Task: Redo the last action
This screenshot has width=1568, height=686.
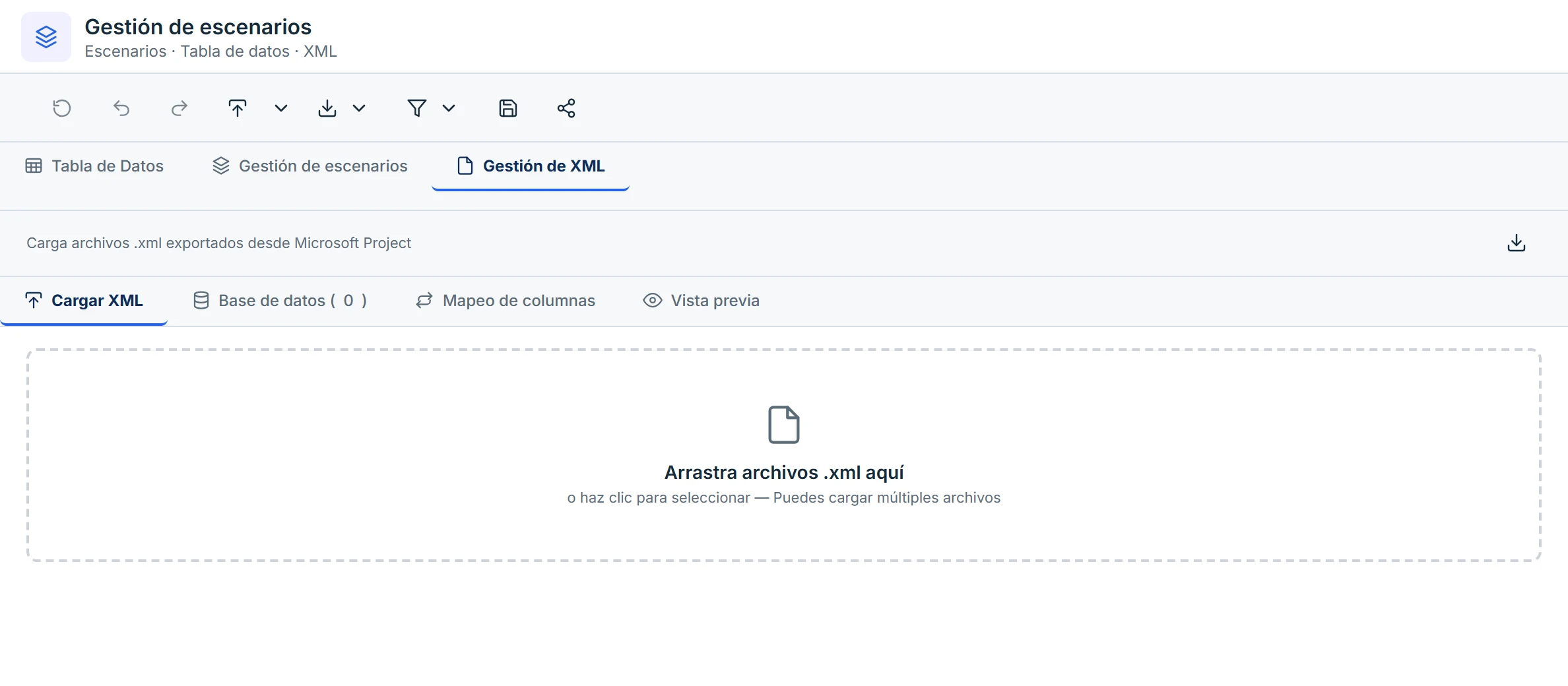Action: click(x=180, y=108)
